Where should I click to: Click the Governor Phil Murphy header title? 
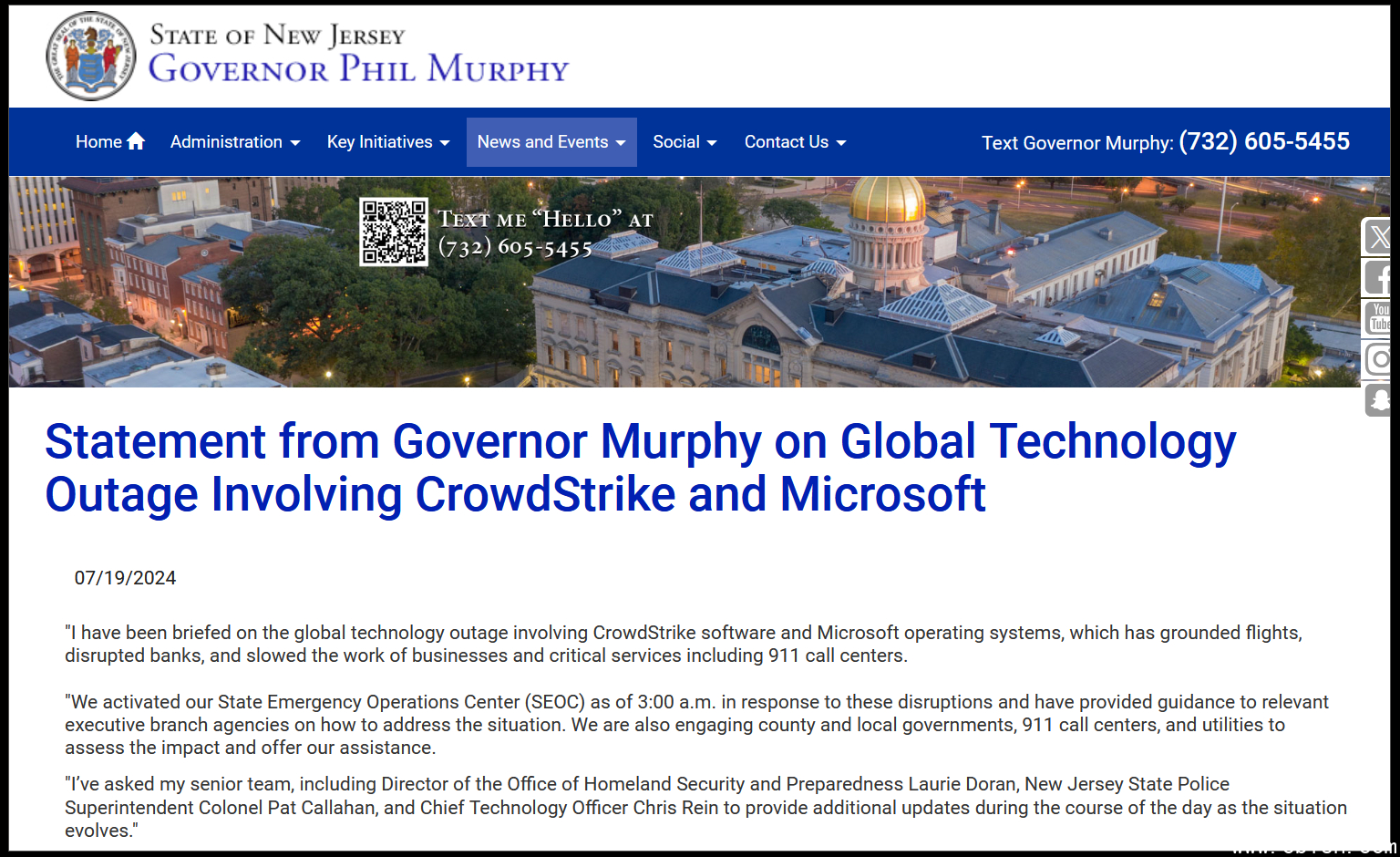coord(358,69)
